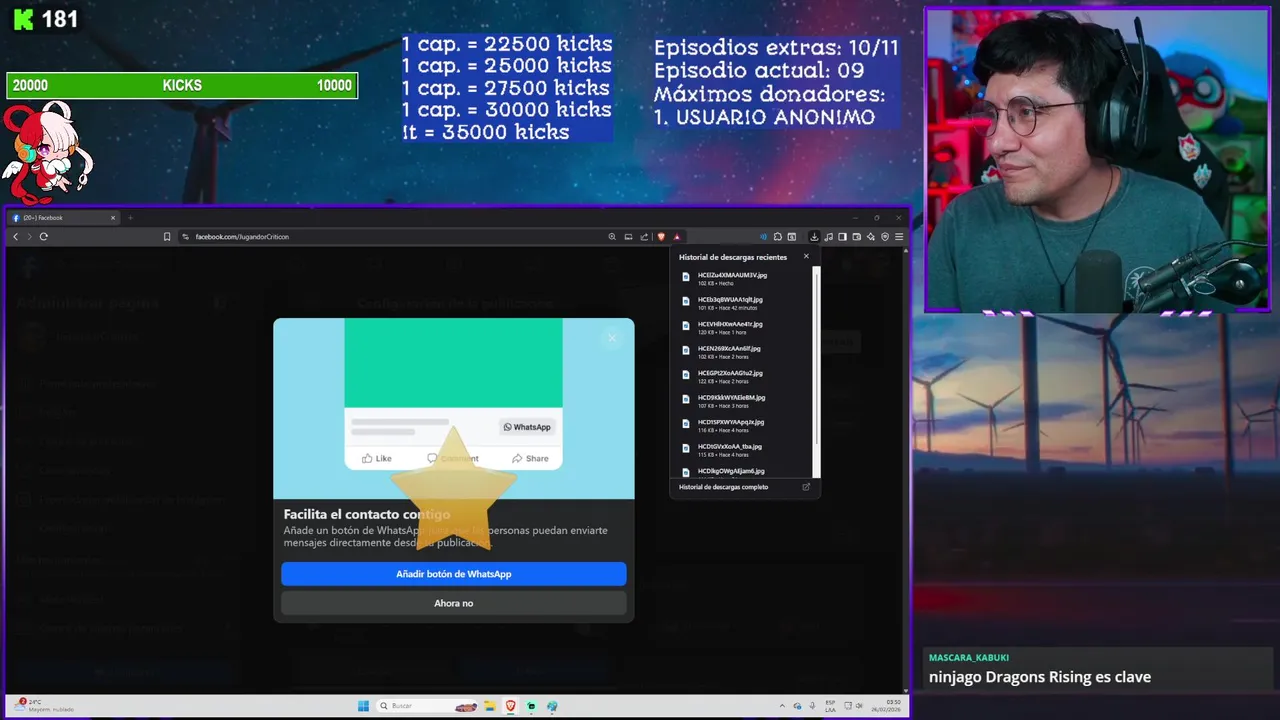1280x720 pixels.
Task: Open downloaded file HCD1SPXWYAApqJx.jpg
Action: pyautogui.click(x=731, y=422)
